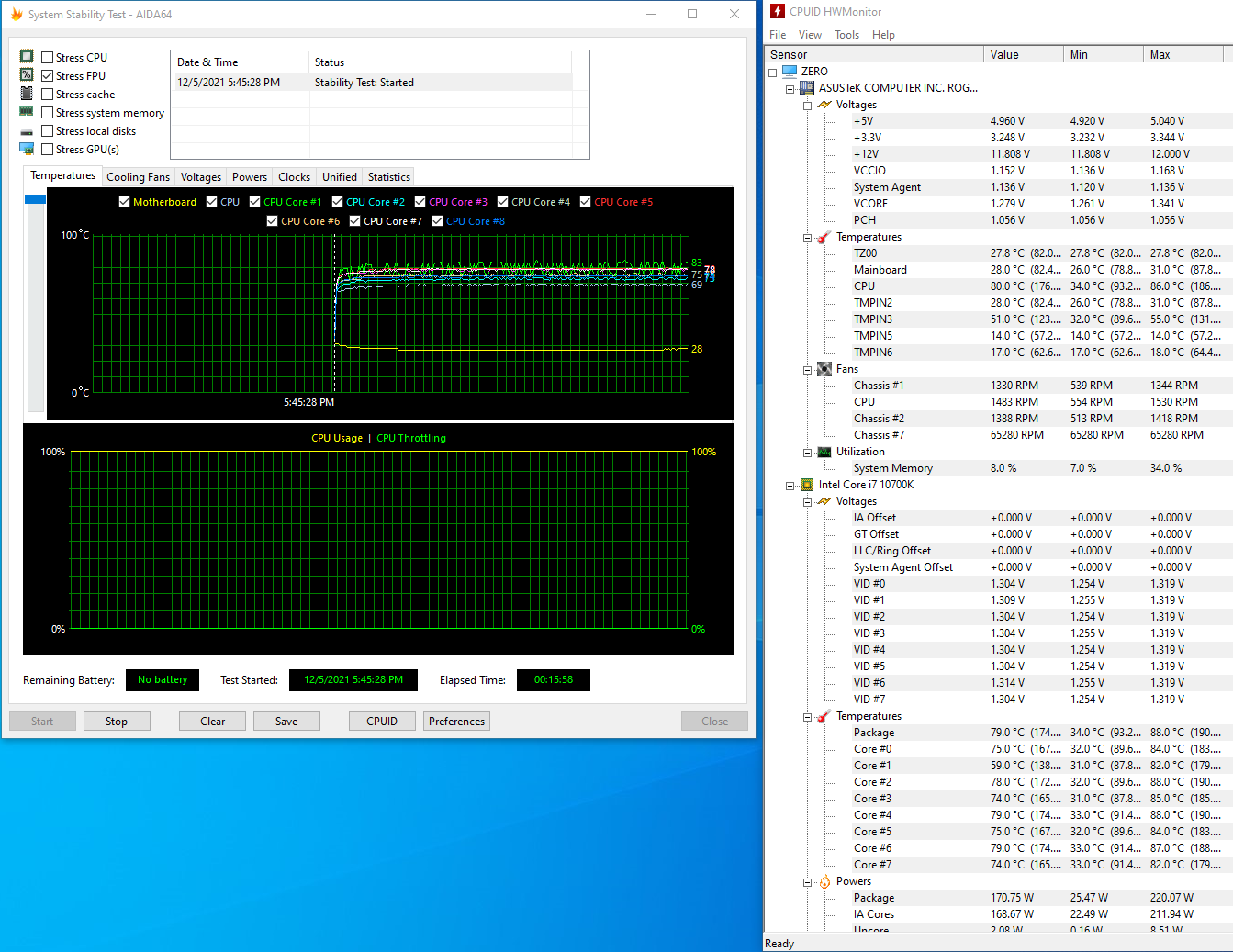The image size is (1233, 952).
Task: Enable the Stress CPU checkbox
Action: (48, 57)
